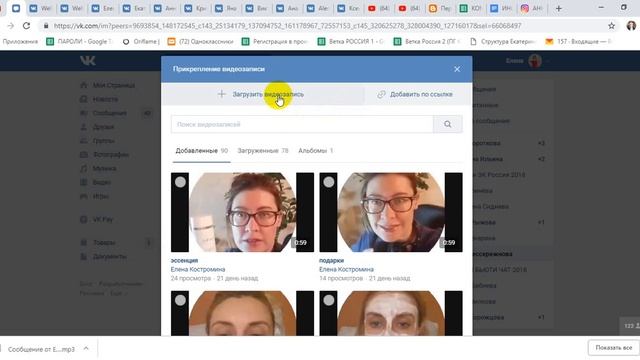Tick the selection circle on the white face mask video
Image resolution: width=640 pixels, height=360 pixels.
click(329, 300)
